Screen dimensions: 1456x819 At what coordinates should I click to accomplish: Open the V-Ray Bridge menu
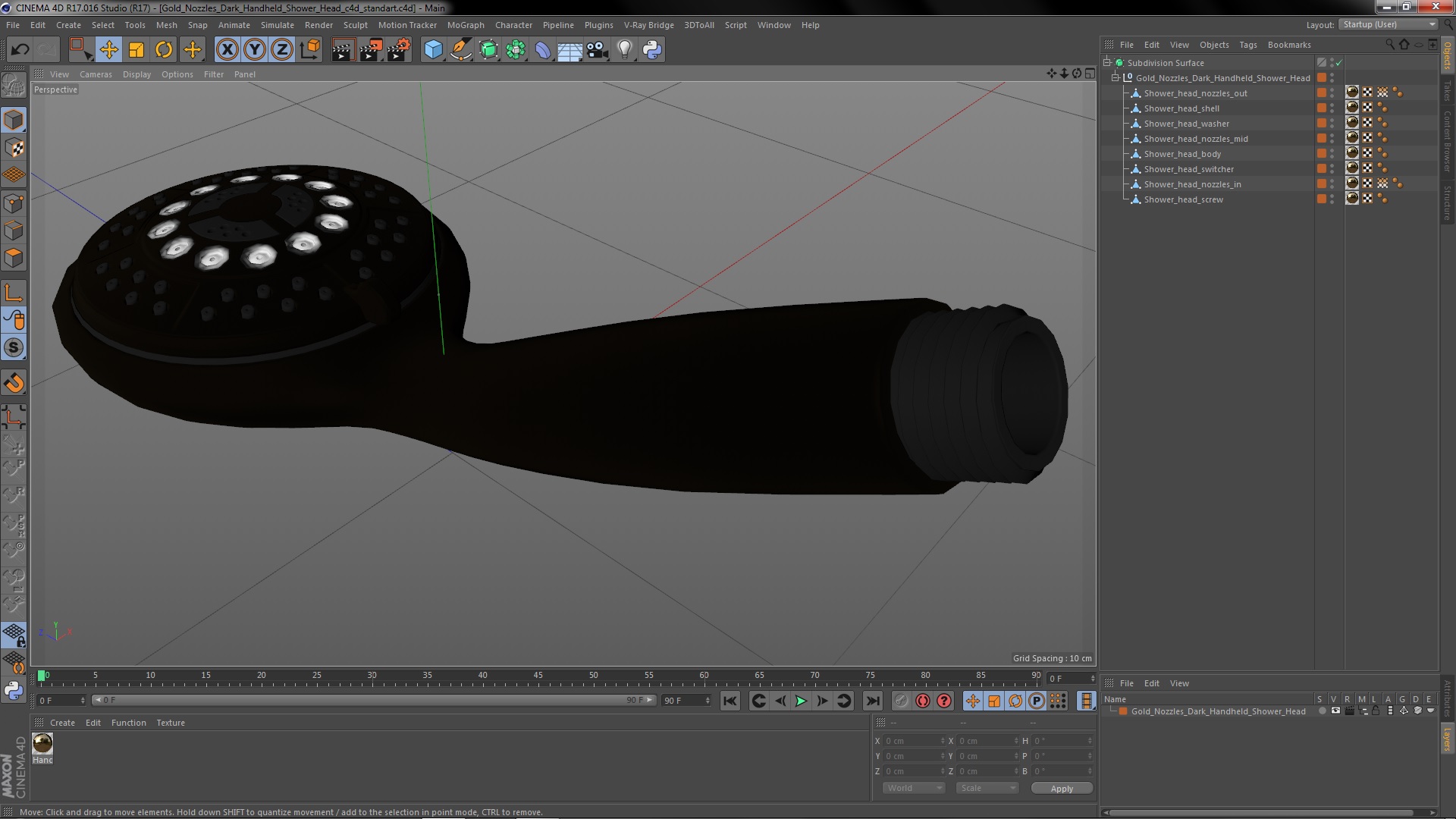tap(648, 25)
